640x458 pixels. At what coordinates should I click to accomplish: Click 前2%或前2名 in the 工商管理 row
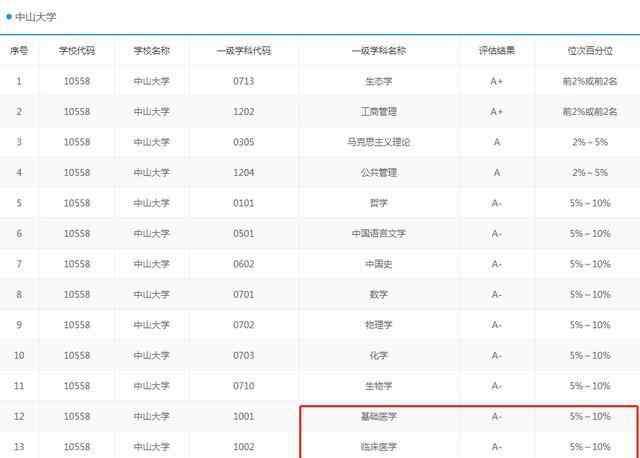pos(590,111)
